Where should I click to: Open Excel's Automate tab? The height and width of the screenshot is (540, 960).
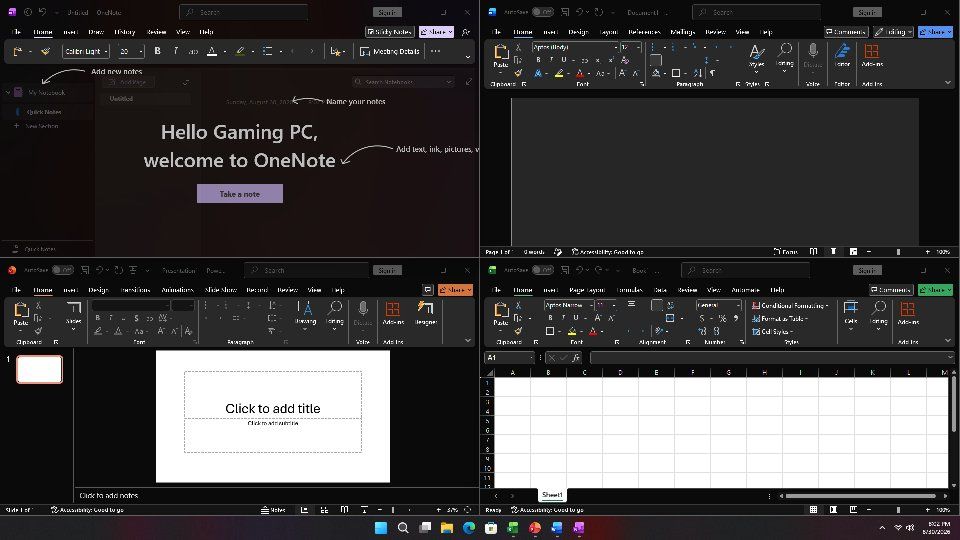745,290
